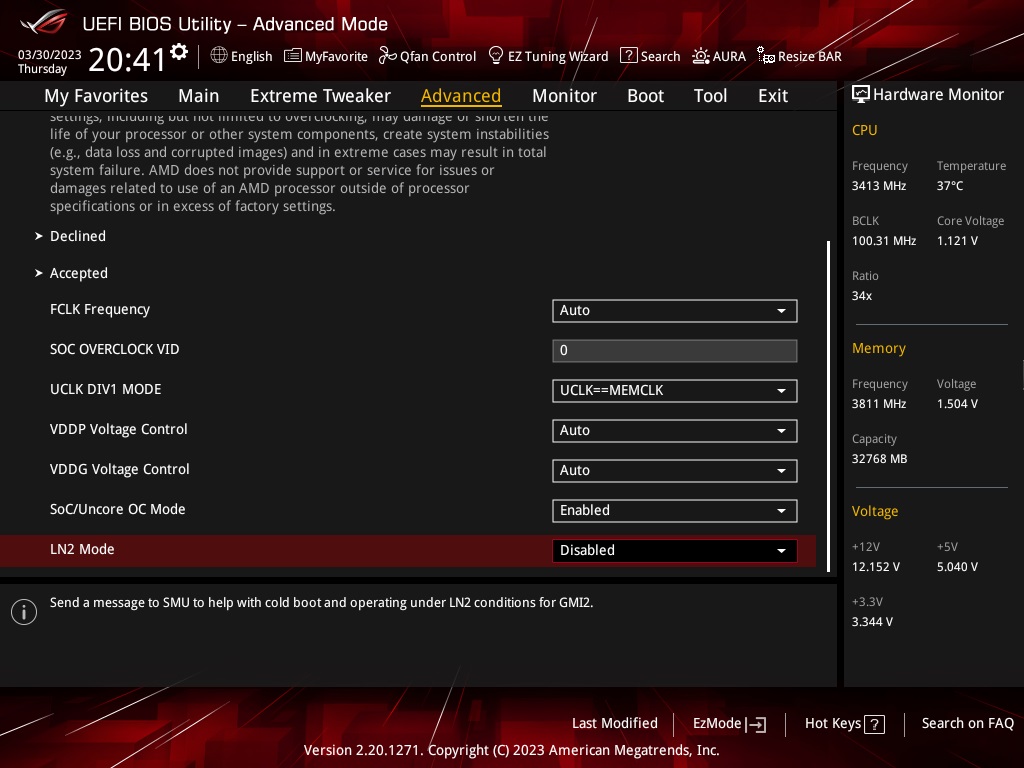Click the EzMode button label
The height and width of the screenshot is (768, 1024).
pyautogui.click(x=716, y=723)
